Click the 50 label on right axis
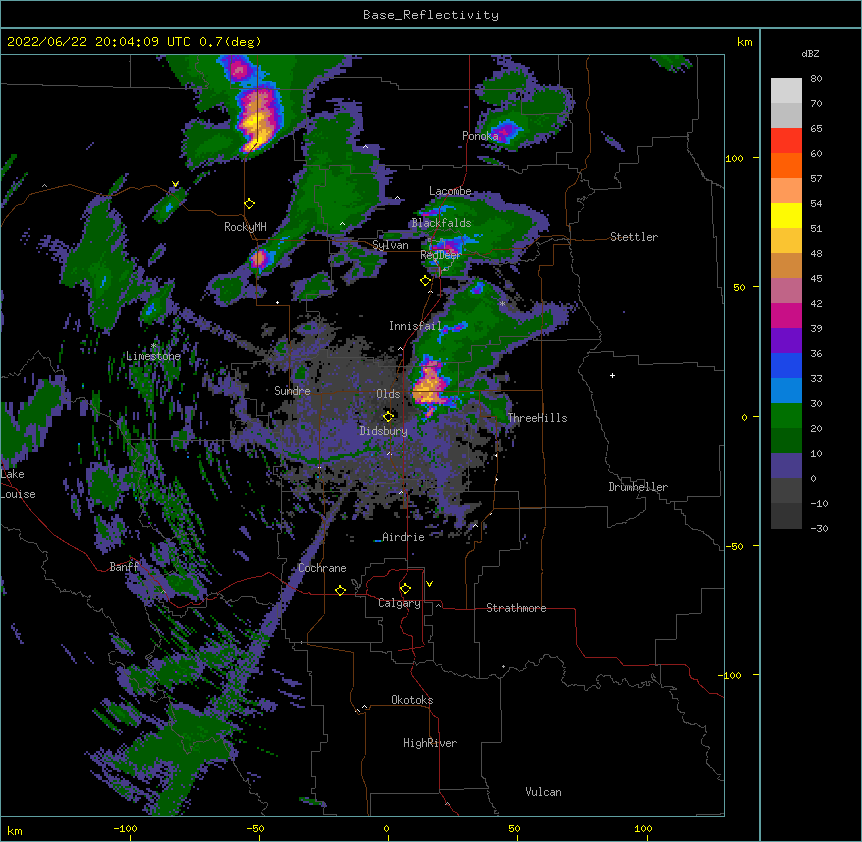862x842 pixels. pyautogui.click(x=739, y=287)
